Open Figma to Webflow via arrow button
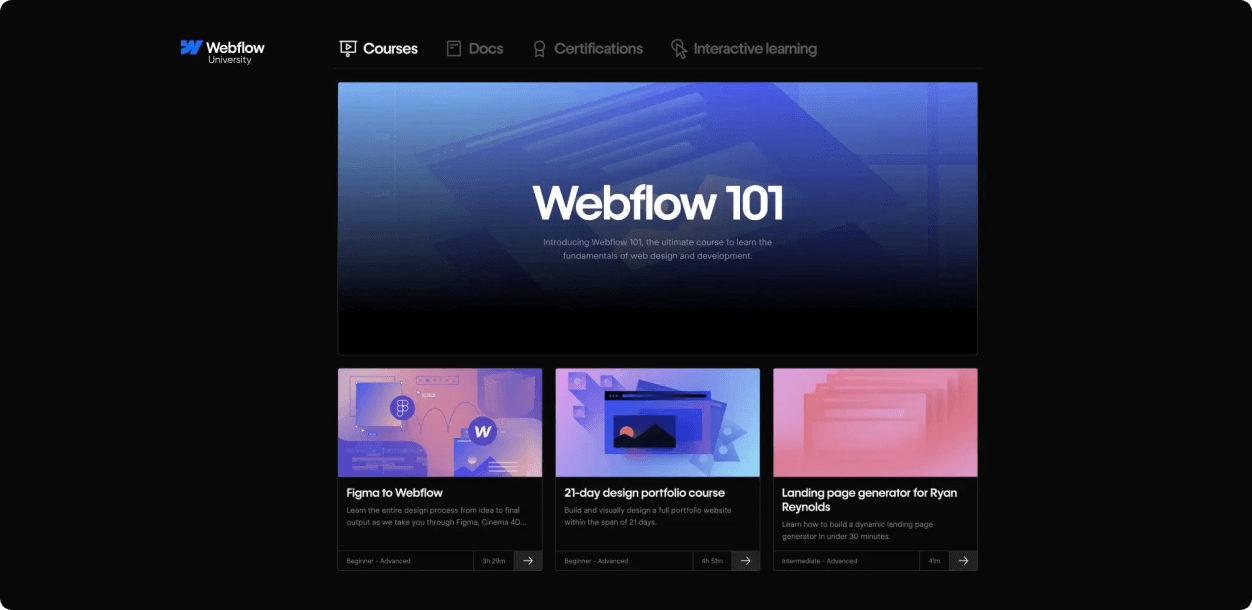This screenshot has width=1252, height=610. point(528,561)
